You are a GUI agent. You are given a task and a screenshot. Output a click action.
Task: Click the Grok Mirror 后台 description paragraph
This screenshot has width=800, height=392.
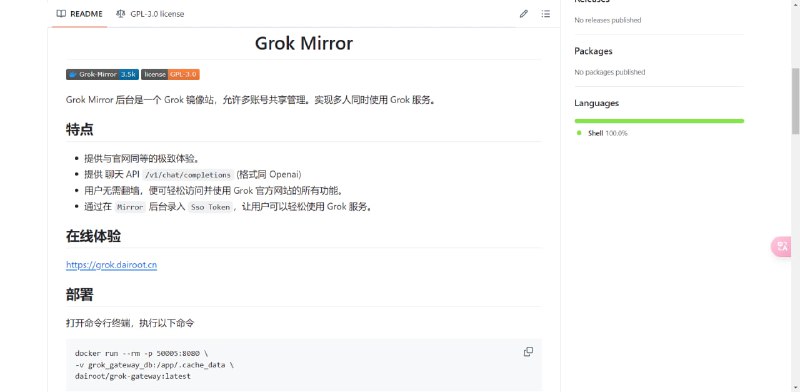tap(252, 100)
